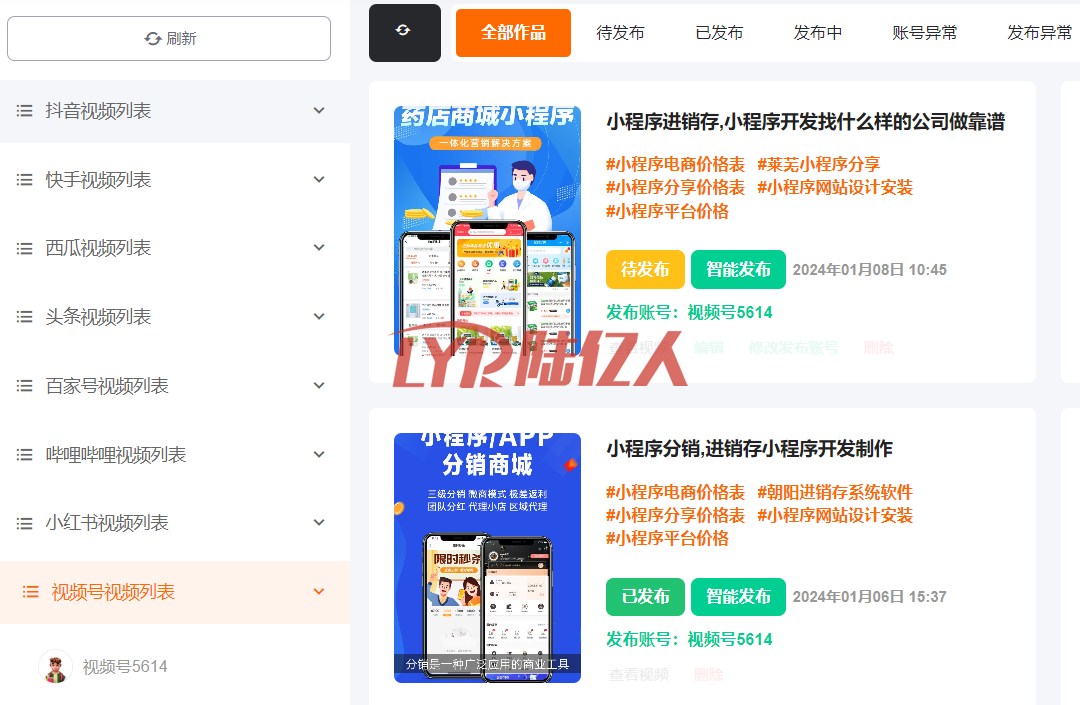Select the 抖音视频列表 list icon

[26, 110]
